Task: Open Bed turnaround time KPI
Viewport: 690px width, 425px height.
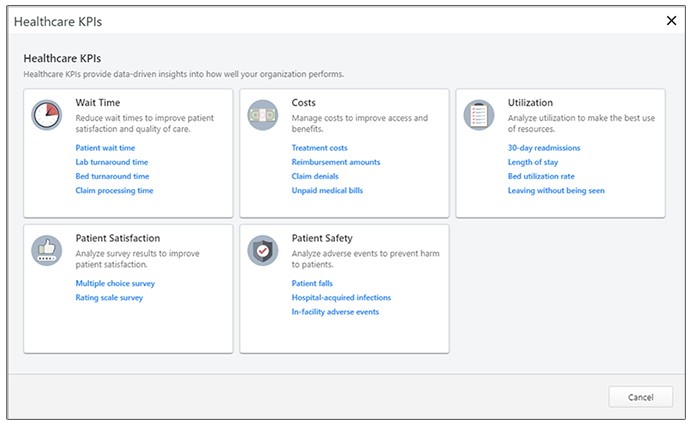Action: pyautogui.click(x=112, y=176)
